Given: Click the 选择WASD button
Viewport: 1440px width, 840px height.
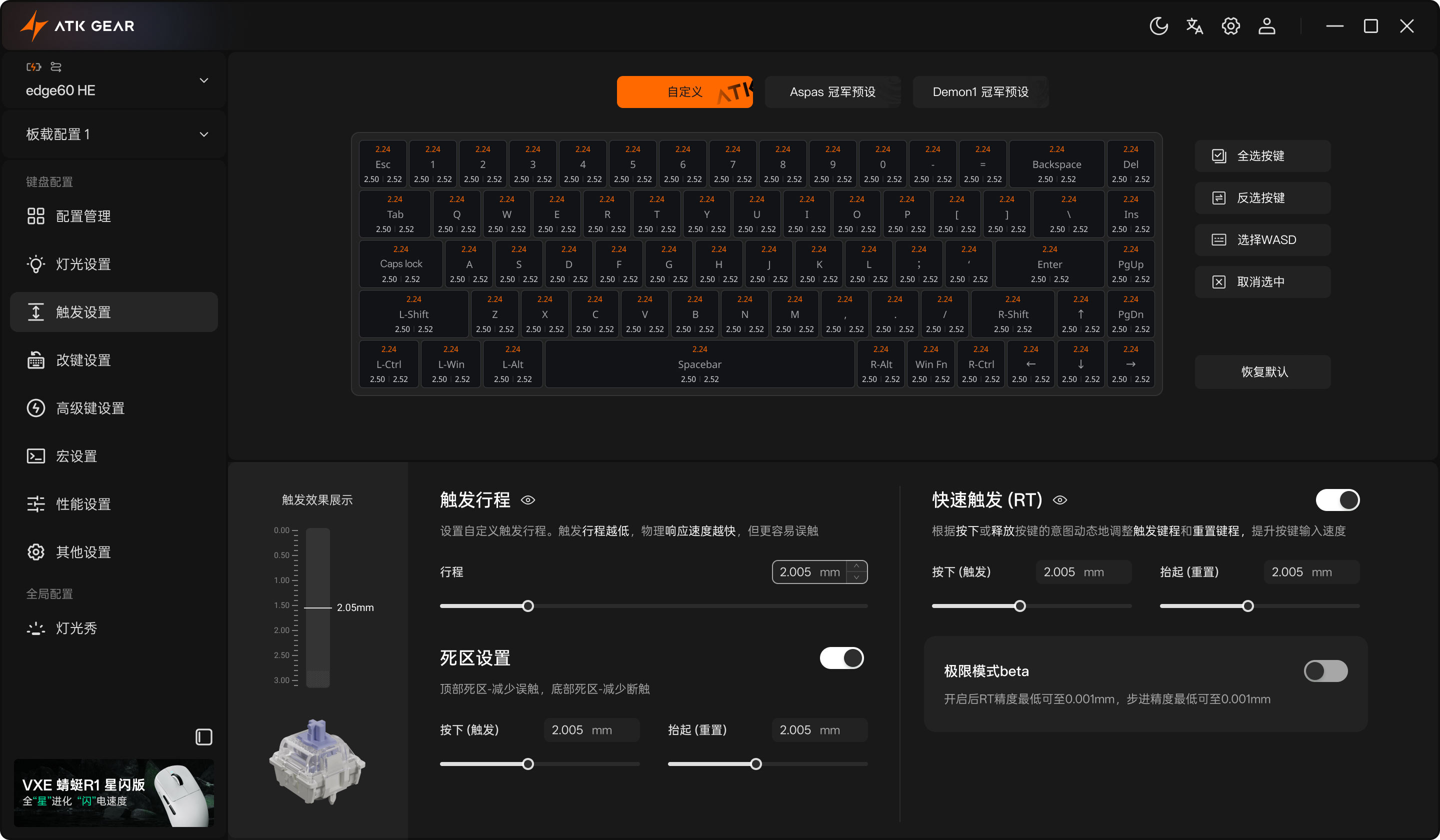Looking at the screenshot, I should point(1261,240).
